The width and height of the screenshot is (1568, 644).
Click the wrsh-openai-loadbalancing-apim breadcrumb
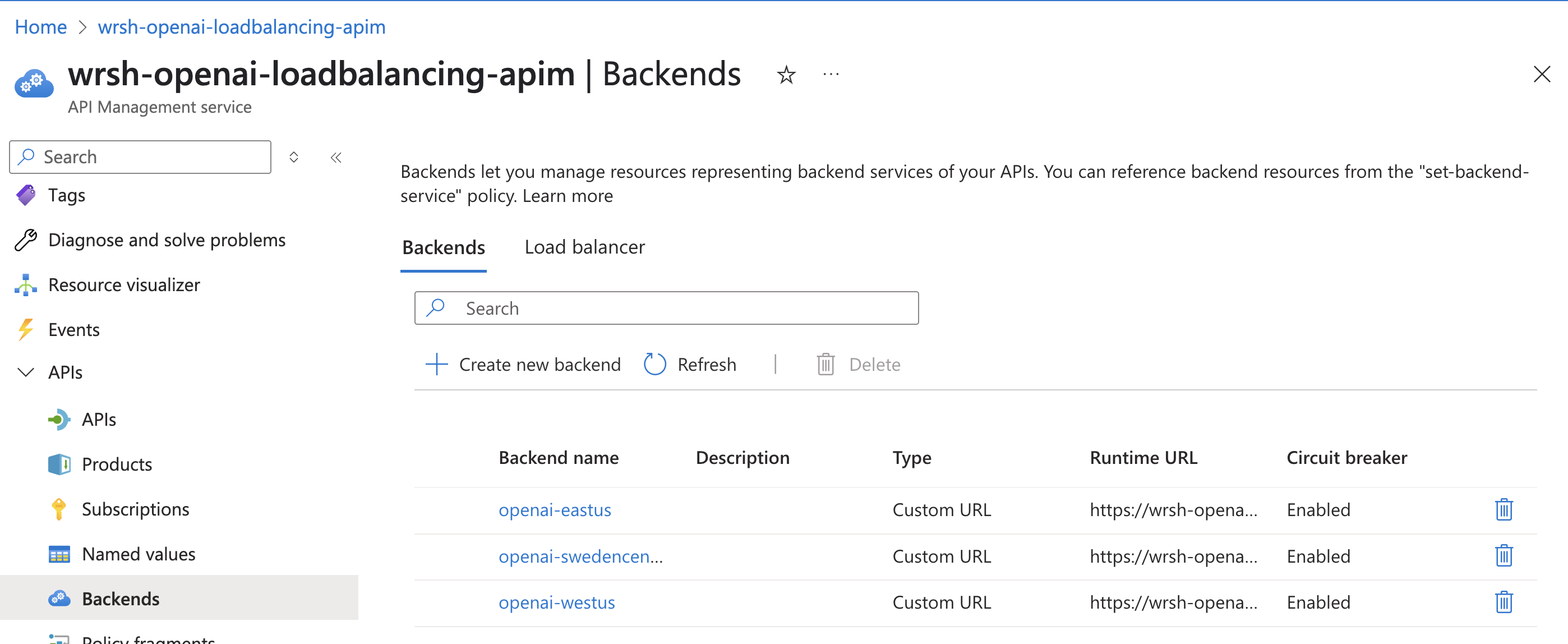point(242,27)
